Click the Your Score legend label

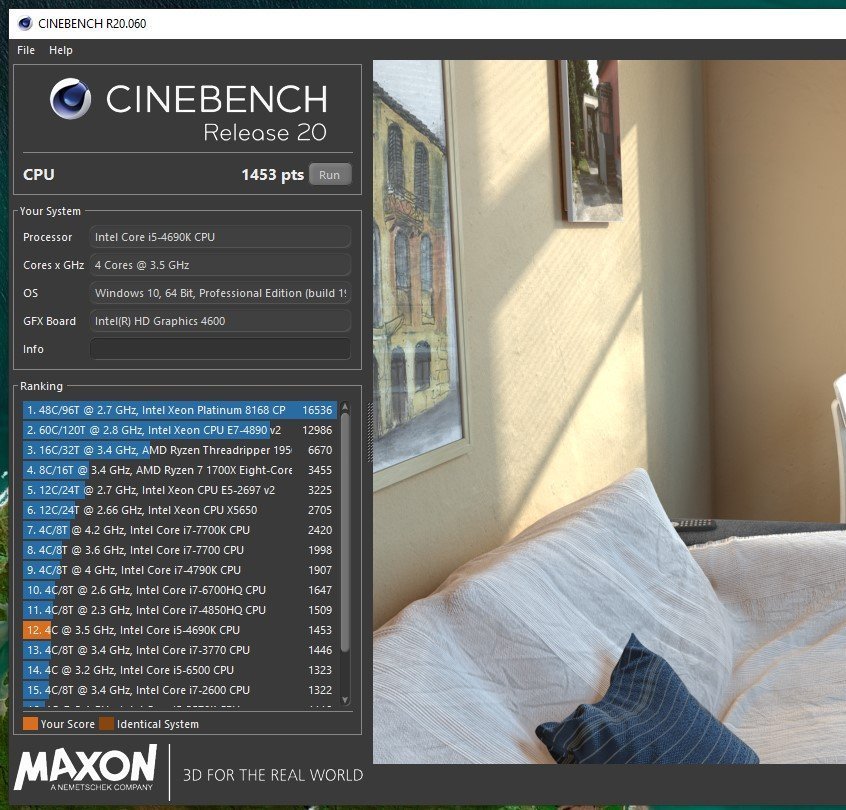(67, 724)
